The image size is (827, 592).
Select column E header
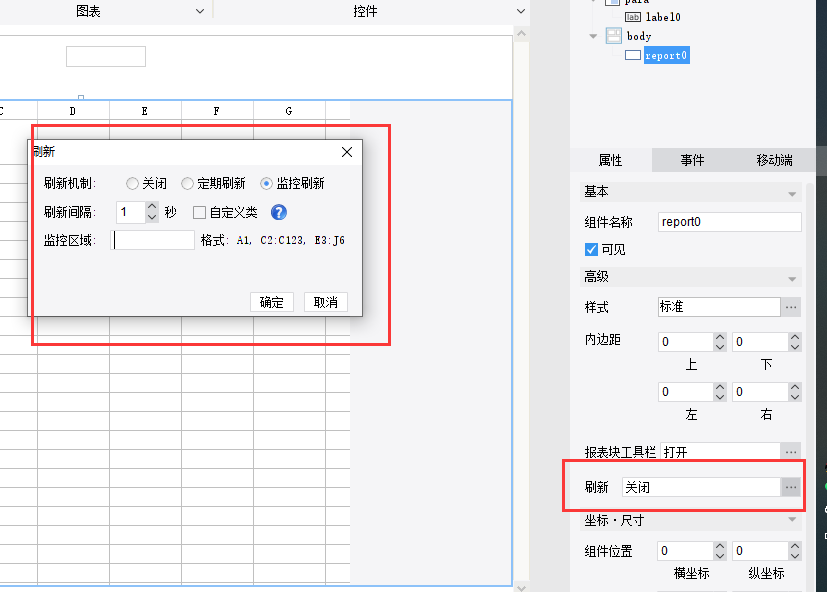pyautogui.click(x=145, y=111)
